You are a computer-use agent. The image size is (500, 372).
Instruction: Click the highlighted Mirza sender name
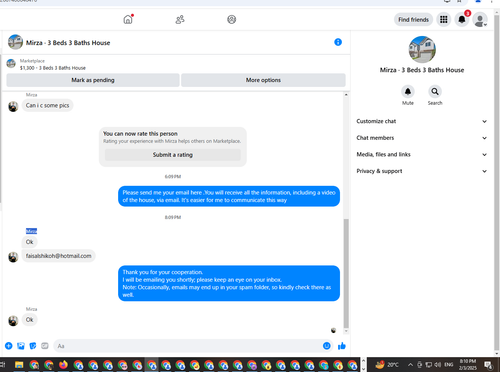click(31, 231)
